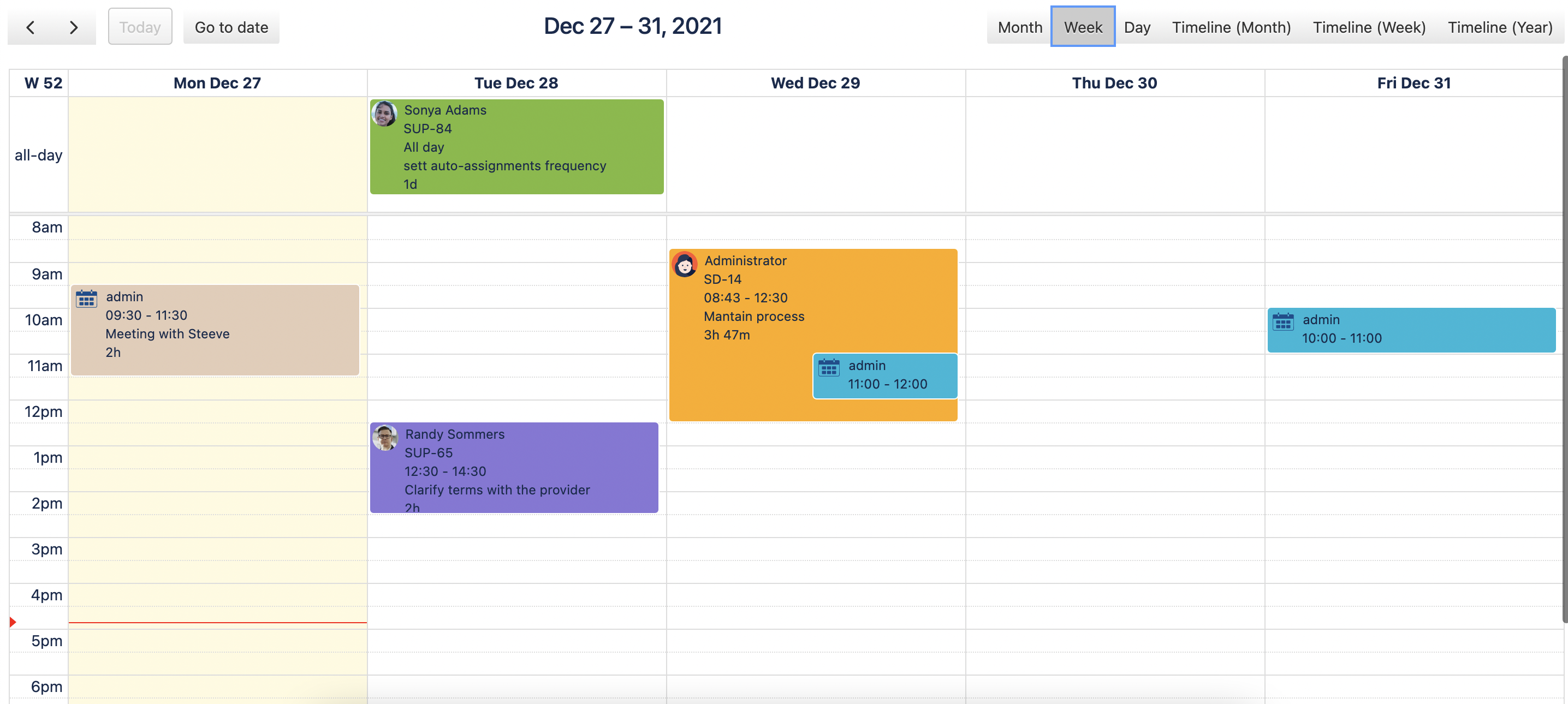Screen dimensions: 1568x704
Task: Advance to next week arrow
Action: [x=74, y=27]
